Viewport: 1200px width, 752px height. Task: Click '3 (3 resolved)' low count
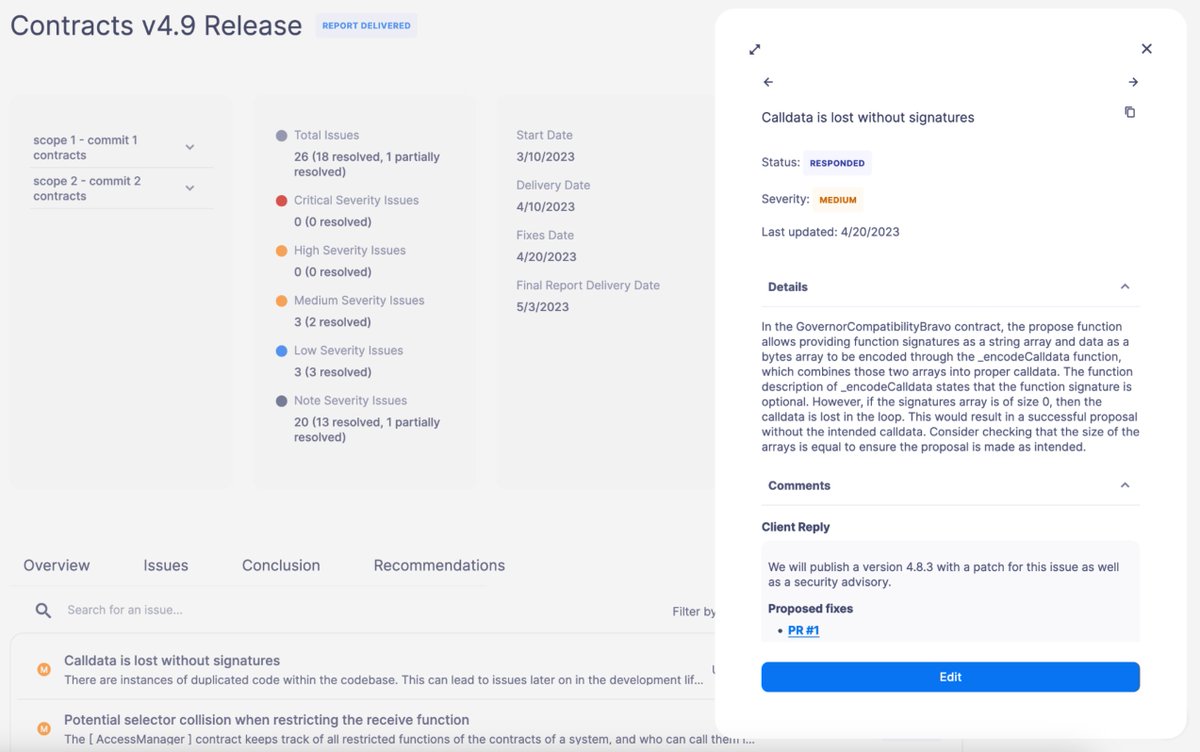332,372
